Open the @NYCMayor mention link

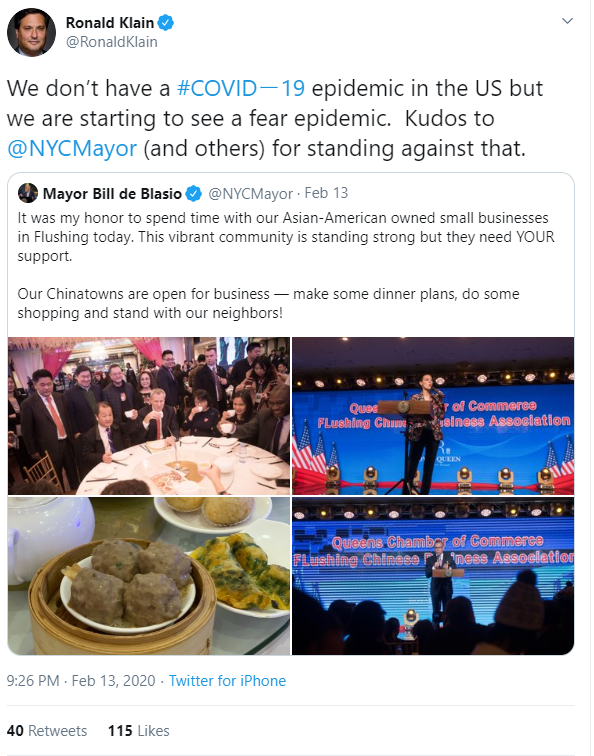point(72,148)
